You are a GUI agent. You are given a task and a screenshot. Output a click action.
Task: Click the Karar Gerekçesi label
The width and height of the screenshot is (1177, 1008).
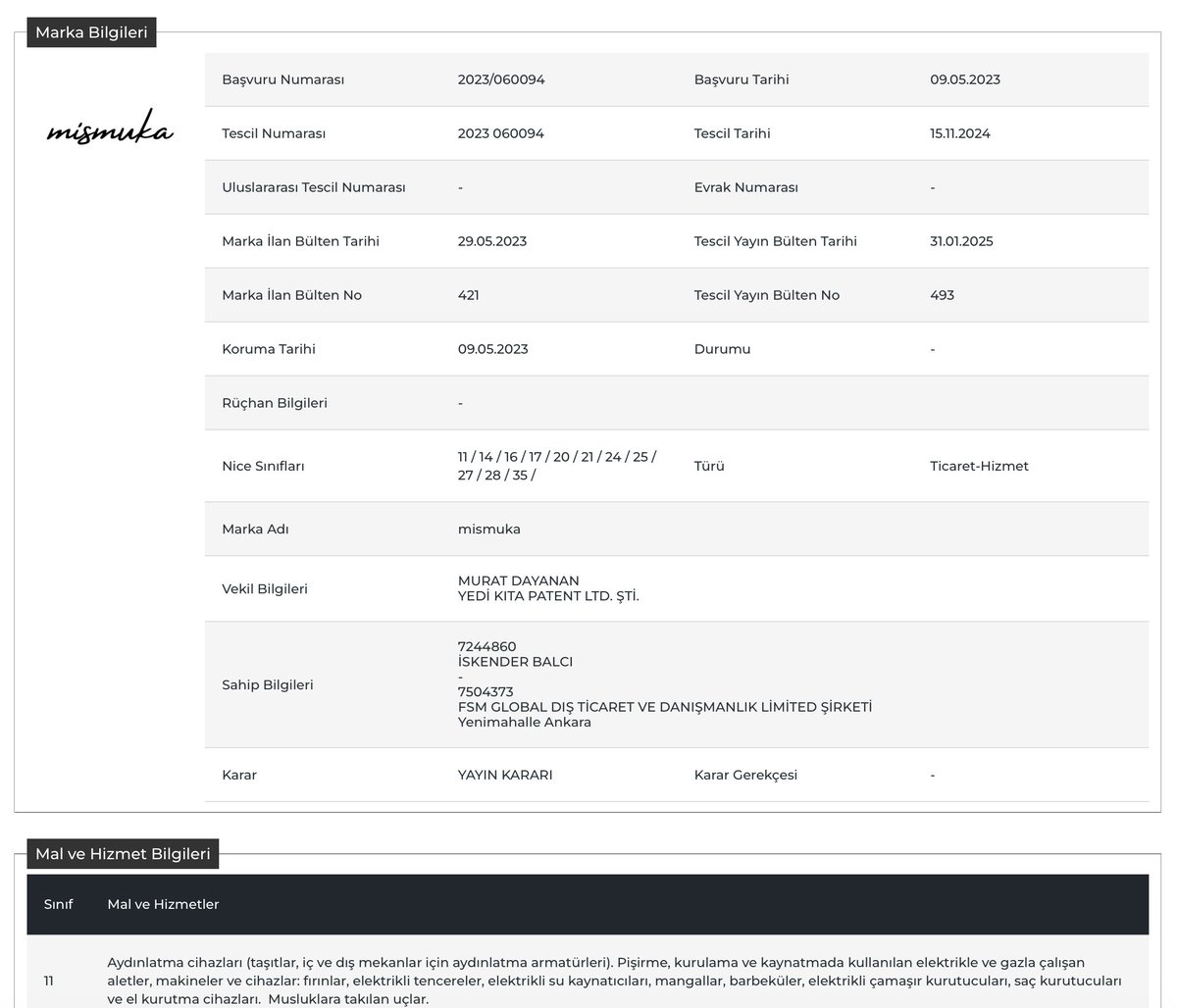[745, 775]
